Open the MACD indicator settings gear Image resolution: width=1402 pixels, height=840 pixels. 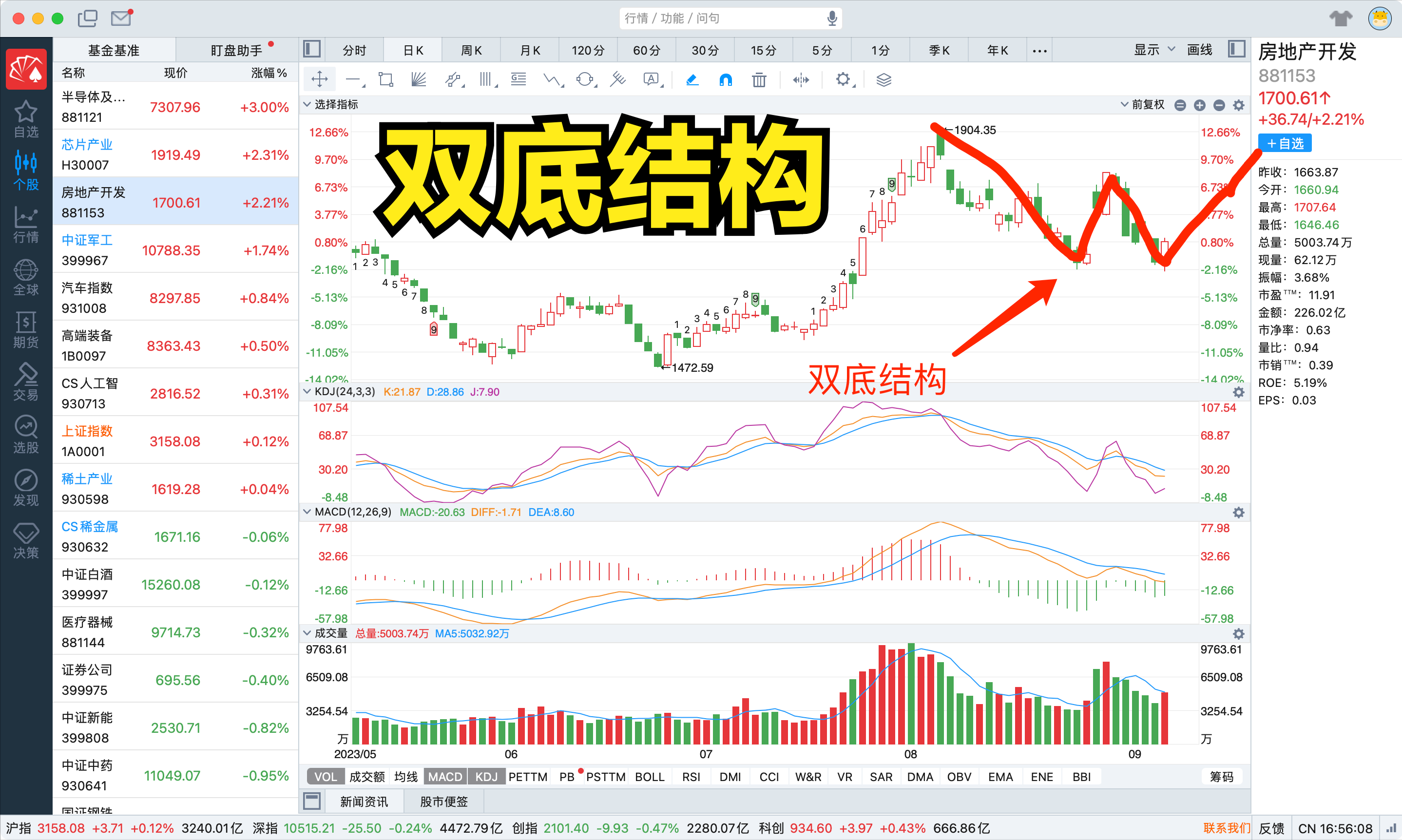pos(1238,513)
